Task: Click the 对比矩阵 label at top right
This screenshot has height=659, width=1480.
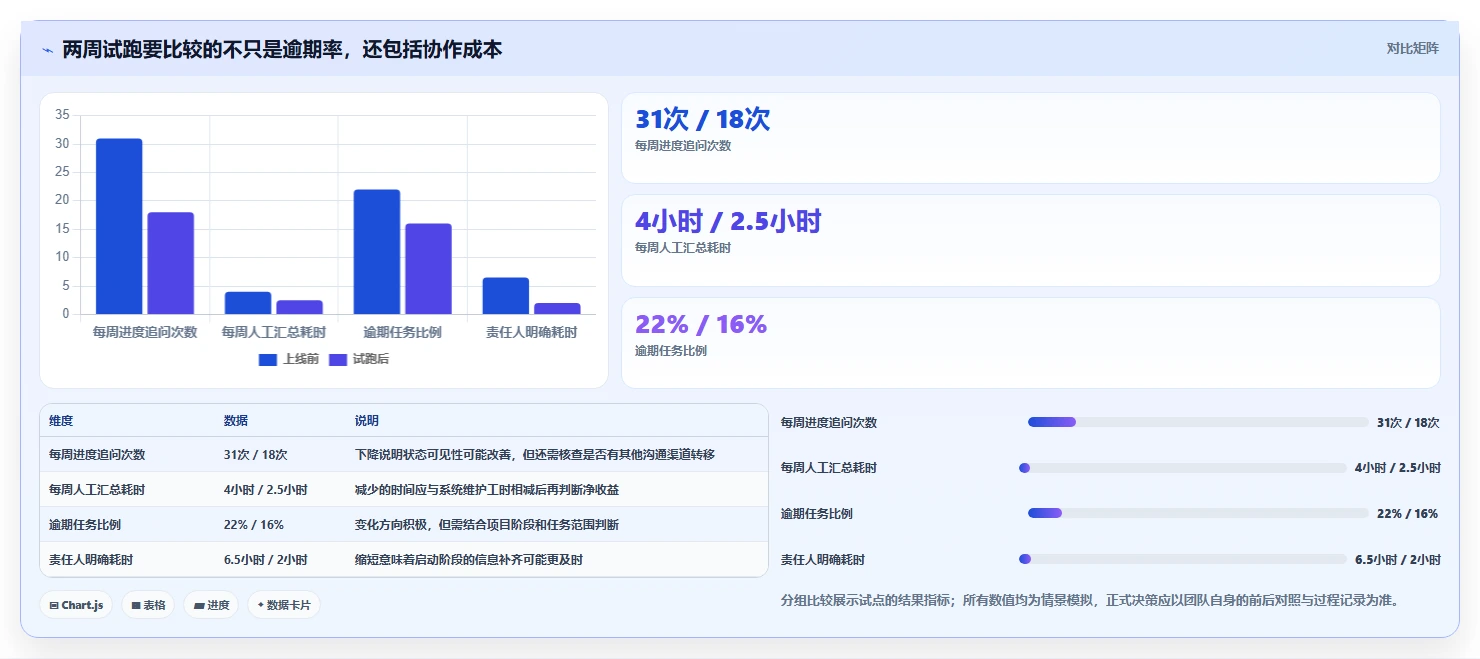Action: click(1413, 48)
